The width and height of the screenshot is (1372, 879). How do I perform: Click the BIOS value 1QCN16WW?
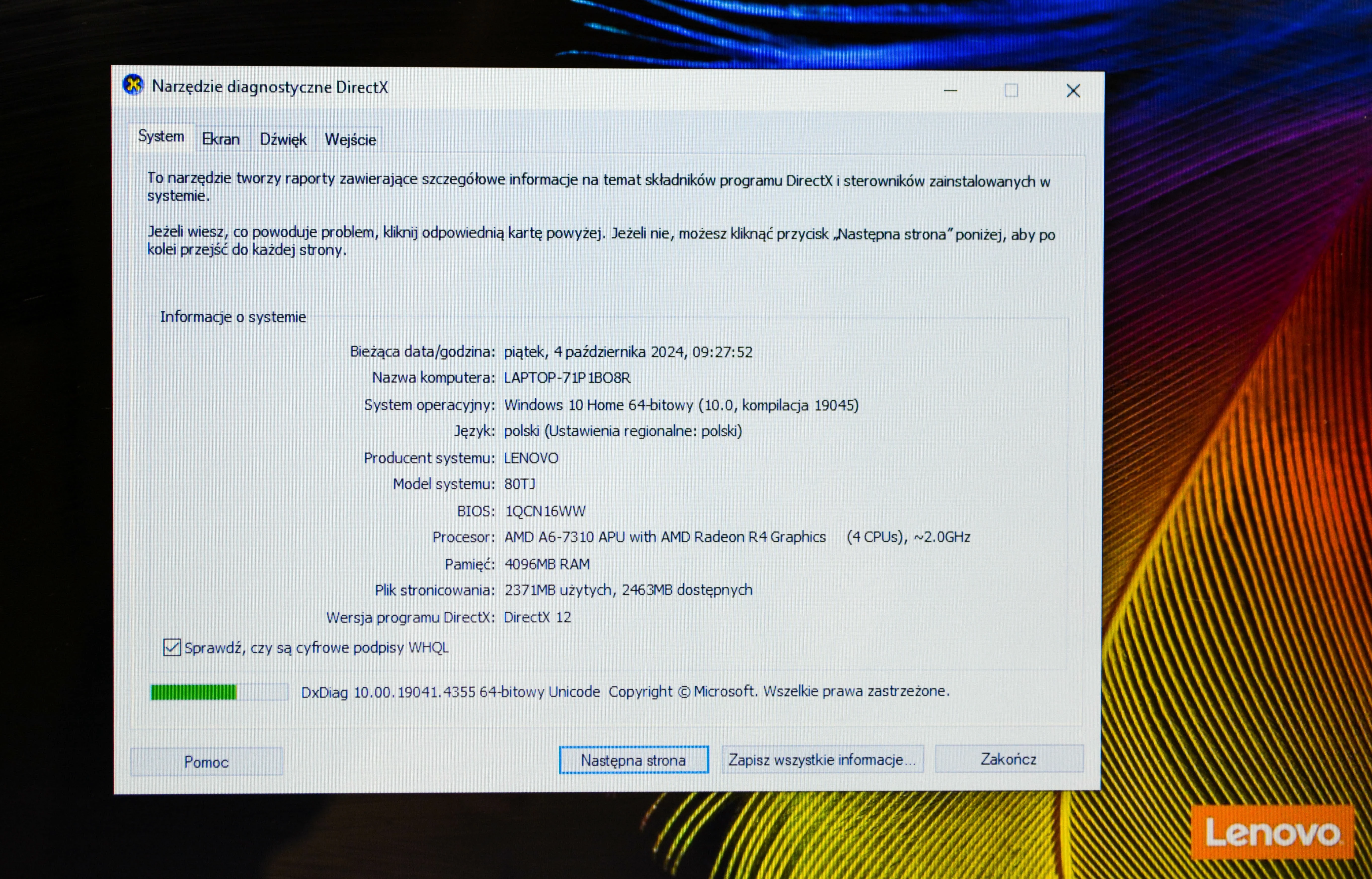point(545,511)
